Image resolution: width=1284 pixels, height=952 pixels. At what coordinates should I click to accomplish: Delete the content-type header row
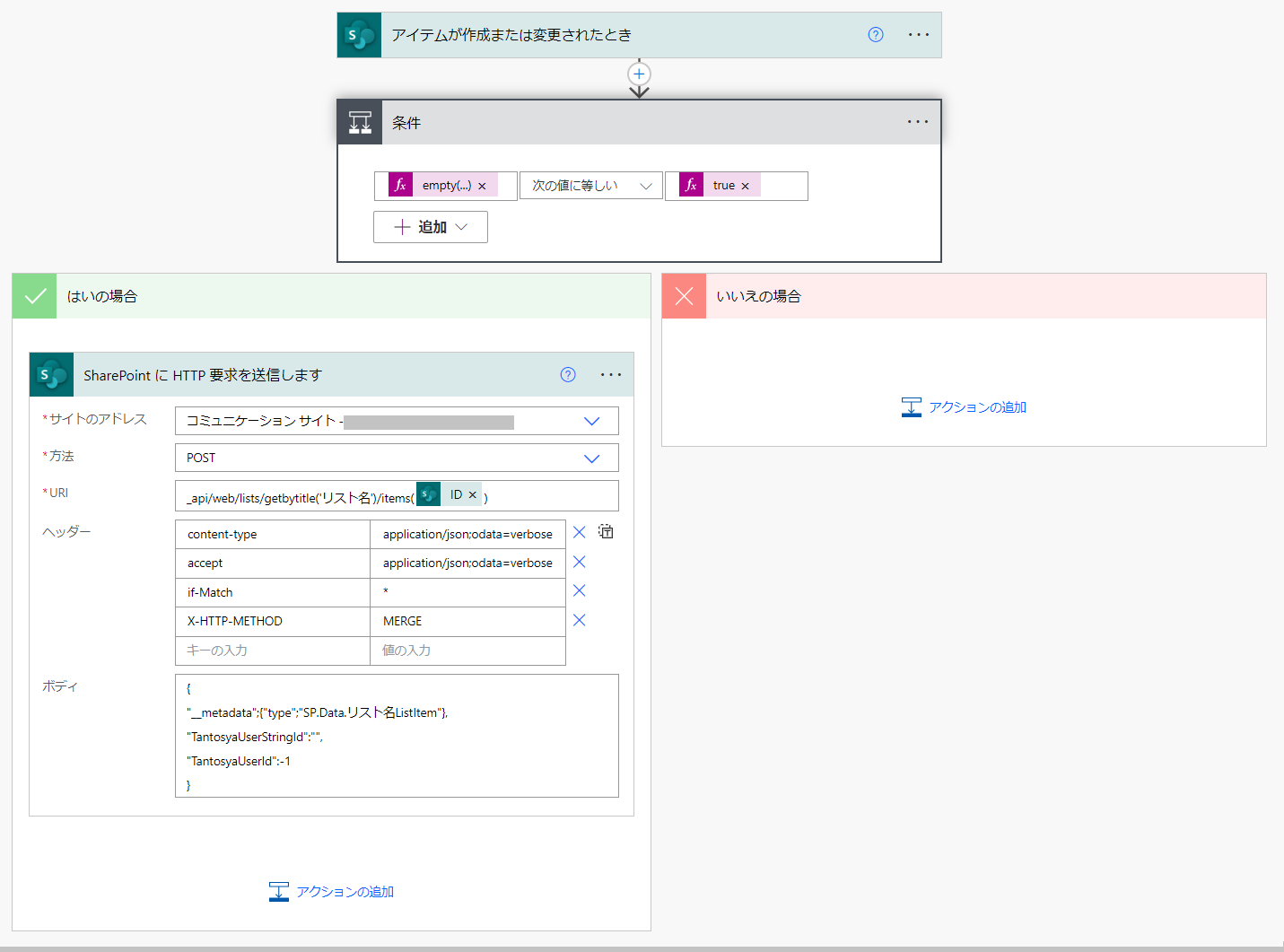[580, 532]
